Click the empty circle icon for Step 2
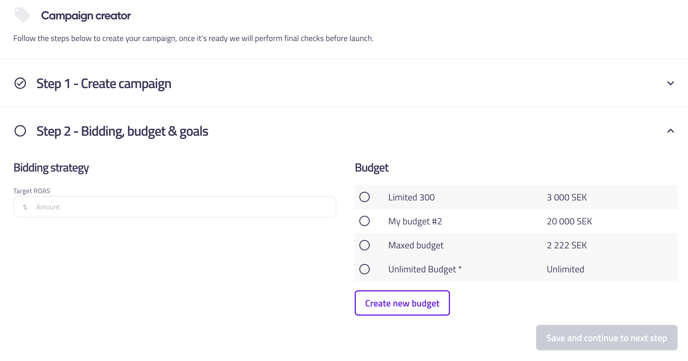The width and height of the screenshot is (688, 361). [20, 131]
